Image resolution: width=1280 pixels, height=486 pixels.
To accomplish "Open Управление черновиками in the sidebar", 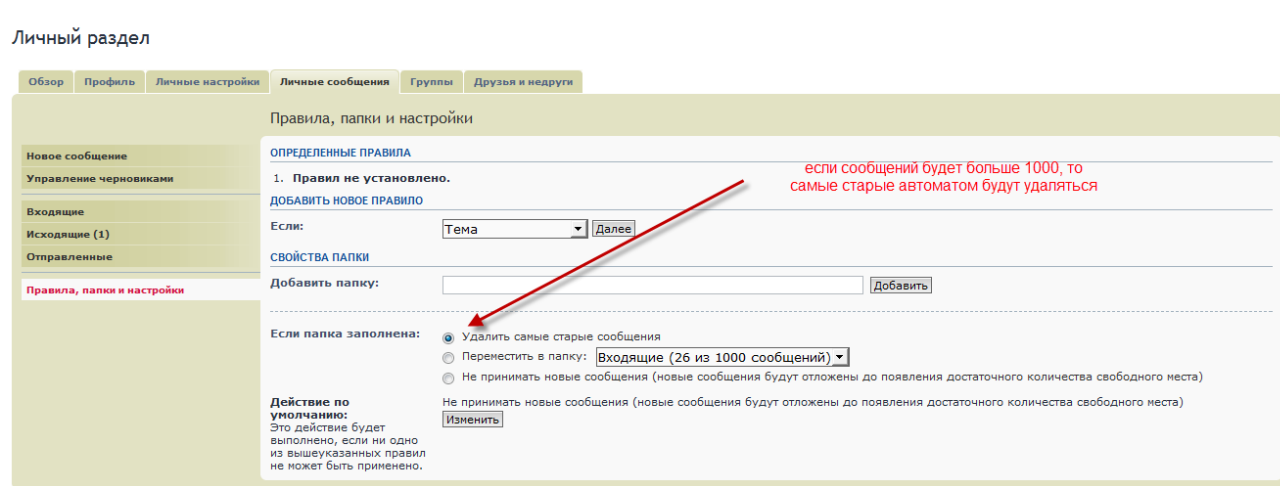I will [x=99, y=178].
